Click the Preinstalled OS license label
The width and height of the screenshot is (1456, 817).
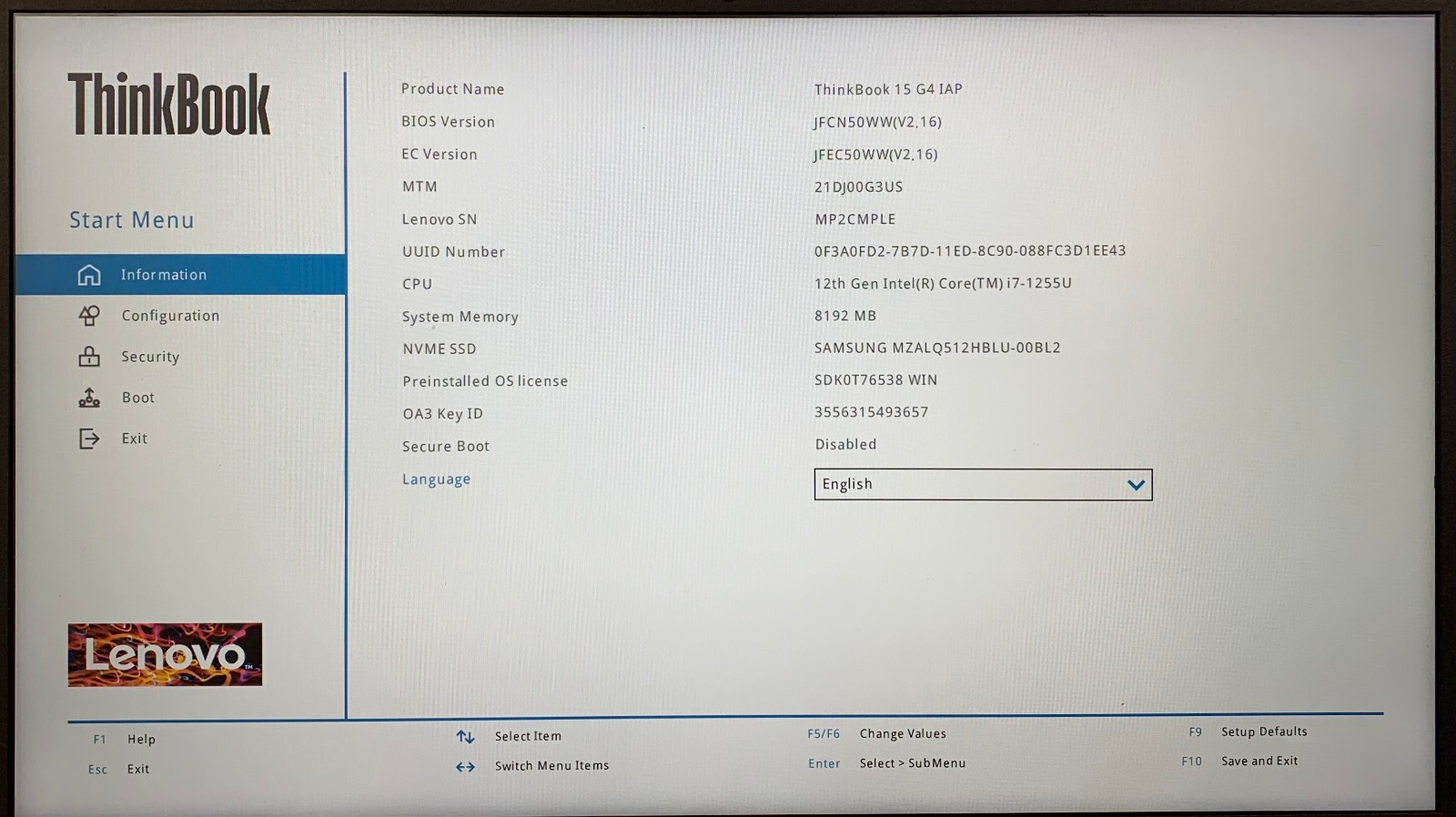click(485, 381)
